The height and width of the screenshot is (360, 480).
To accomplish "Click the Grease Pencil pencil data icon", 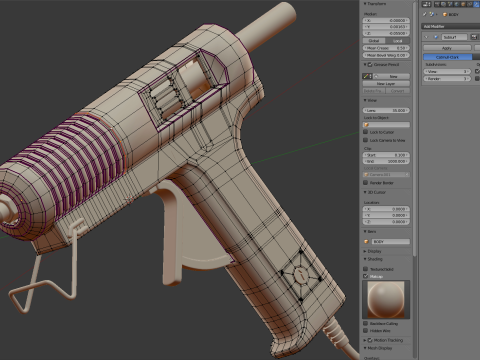I will pyautogui.click(x=366, y=76).
